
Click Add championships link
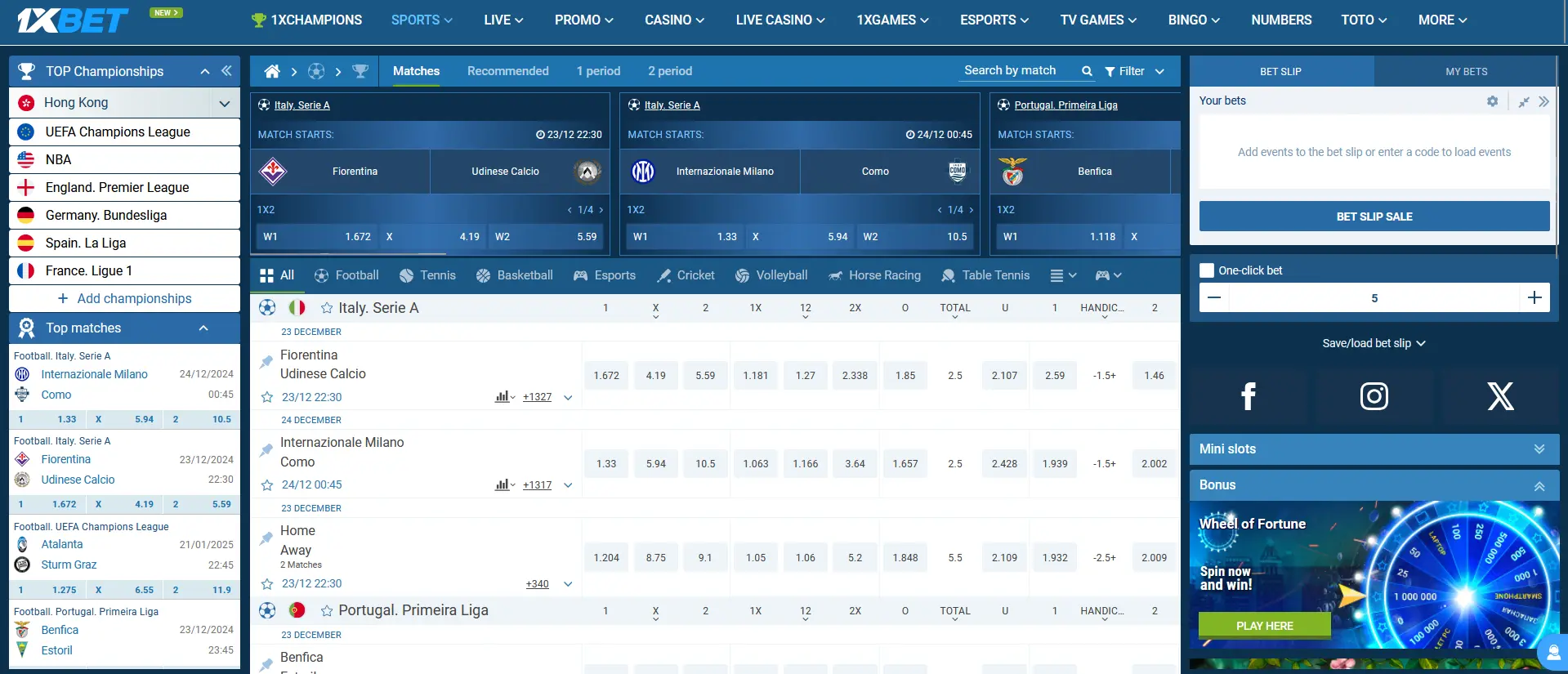click(125, 299)
